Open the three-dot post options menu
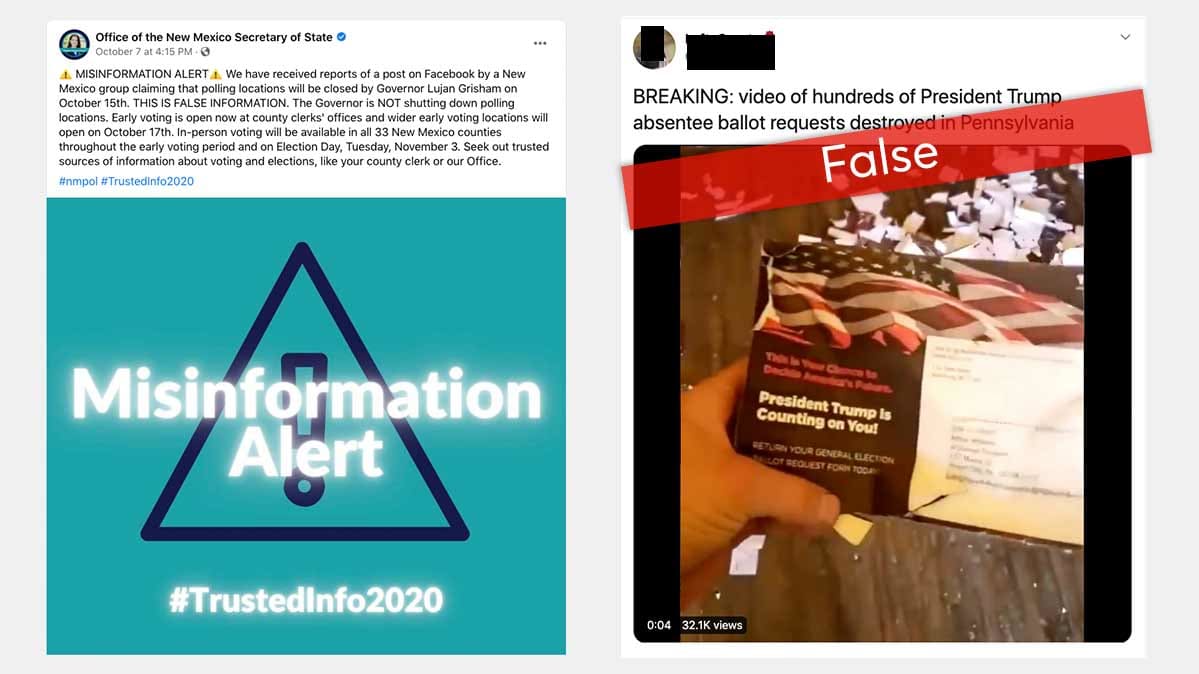The image size is (1199, 674). point(540,44)
